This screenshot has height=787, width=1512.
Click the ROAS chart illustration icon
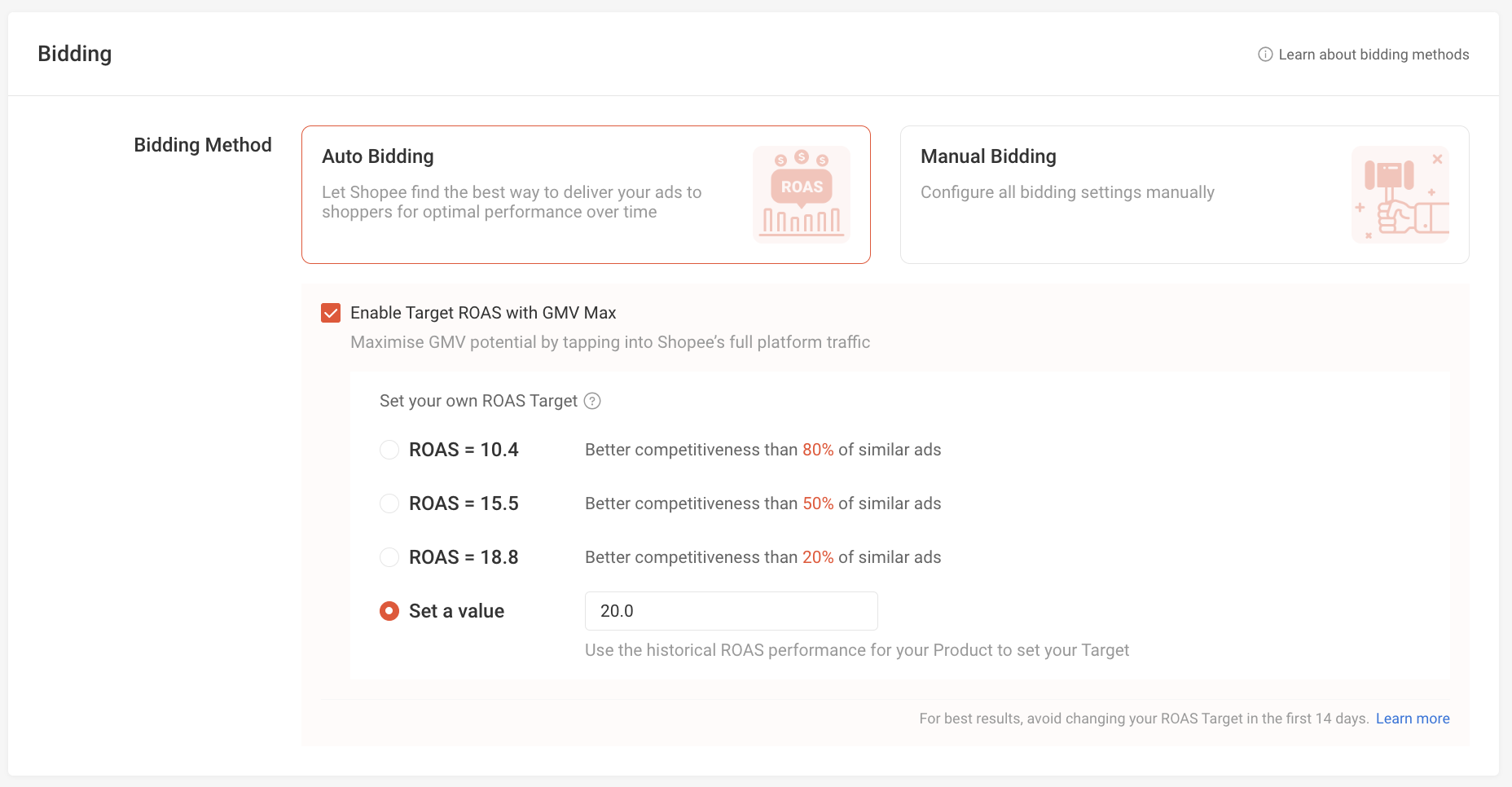point(802,195)
